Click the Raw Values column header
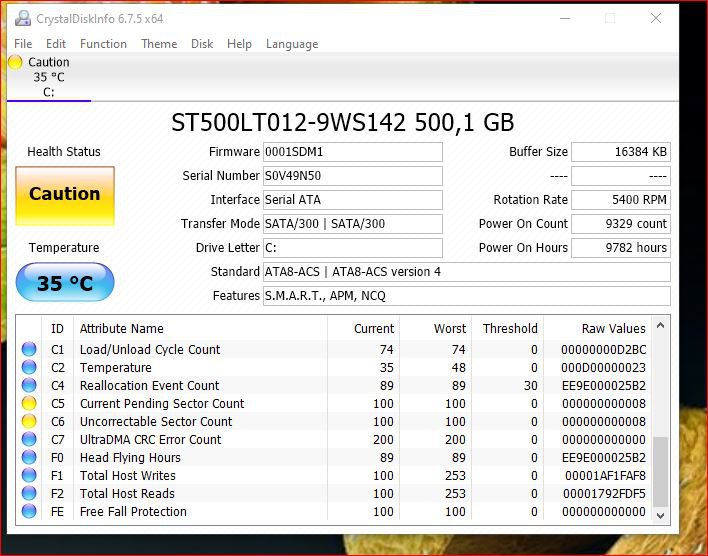The height and width of the screenshot is (556, 708). pyautogui.click(x=597, y=328)
